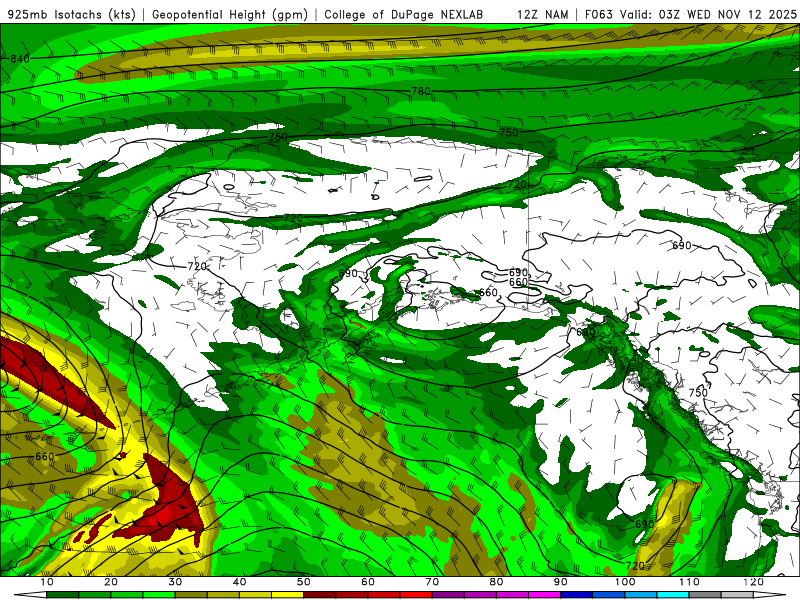The width and height of the screenshot is (800, 600).
Task: Click 'F063 Valid: 03Z WED NOV 12 2025'
Action: [690, 14]
